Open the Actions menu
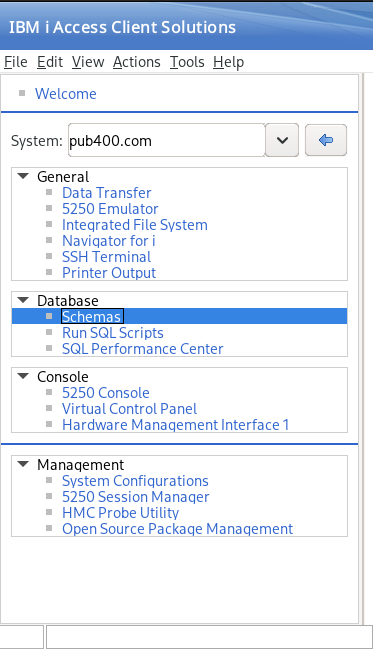Image resolution: width=373 pixels, height=650 pixels. [x=136, y=62]
